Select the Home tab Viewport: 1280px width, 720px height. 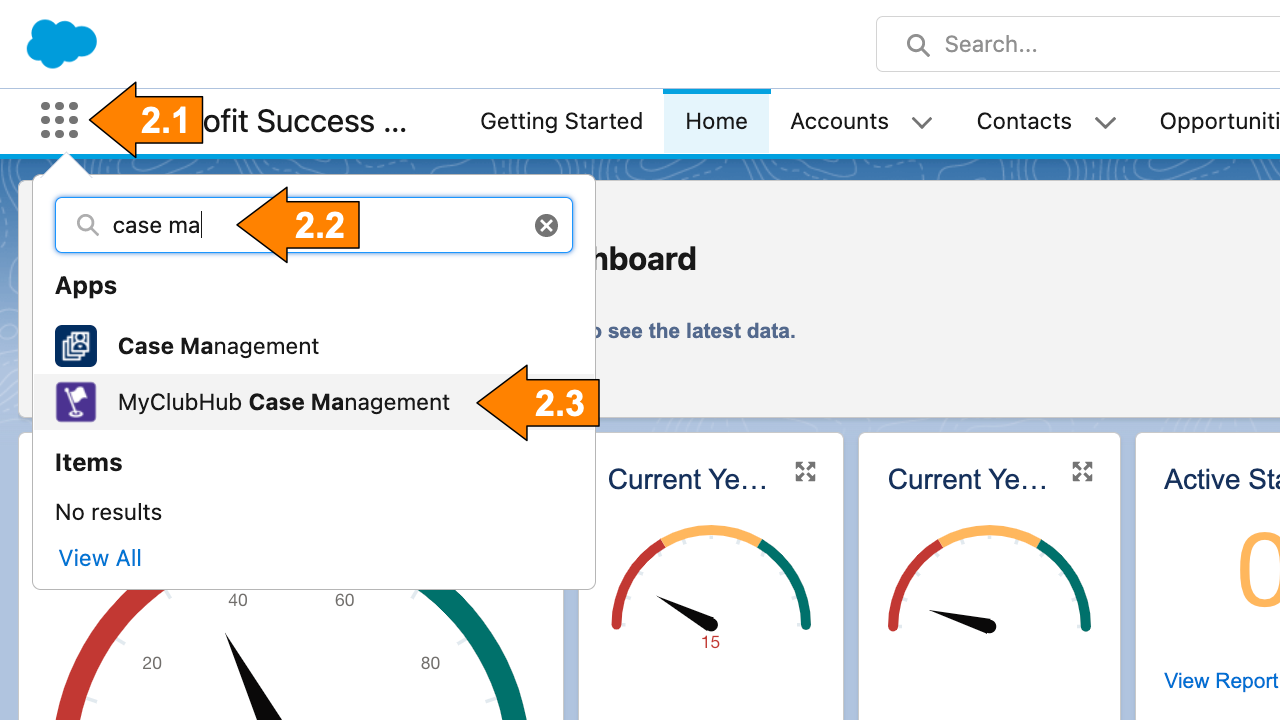(716, 121)
